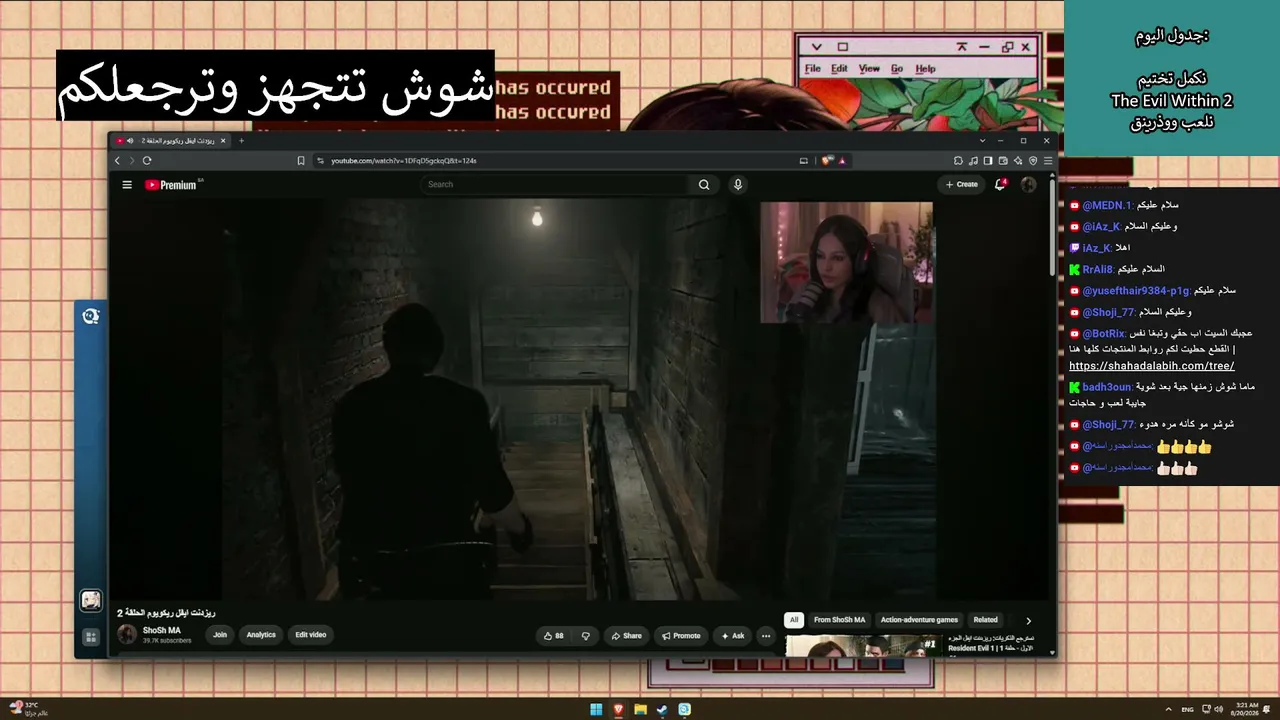This screenshot has height=720, width=1280.
Task: Share the video
Action: (626, 636)
